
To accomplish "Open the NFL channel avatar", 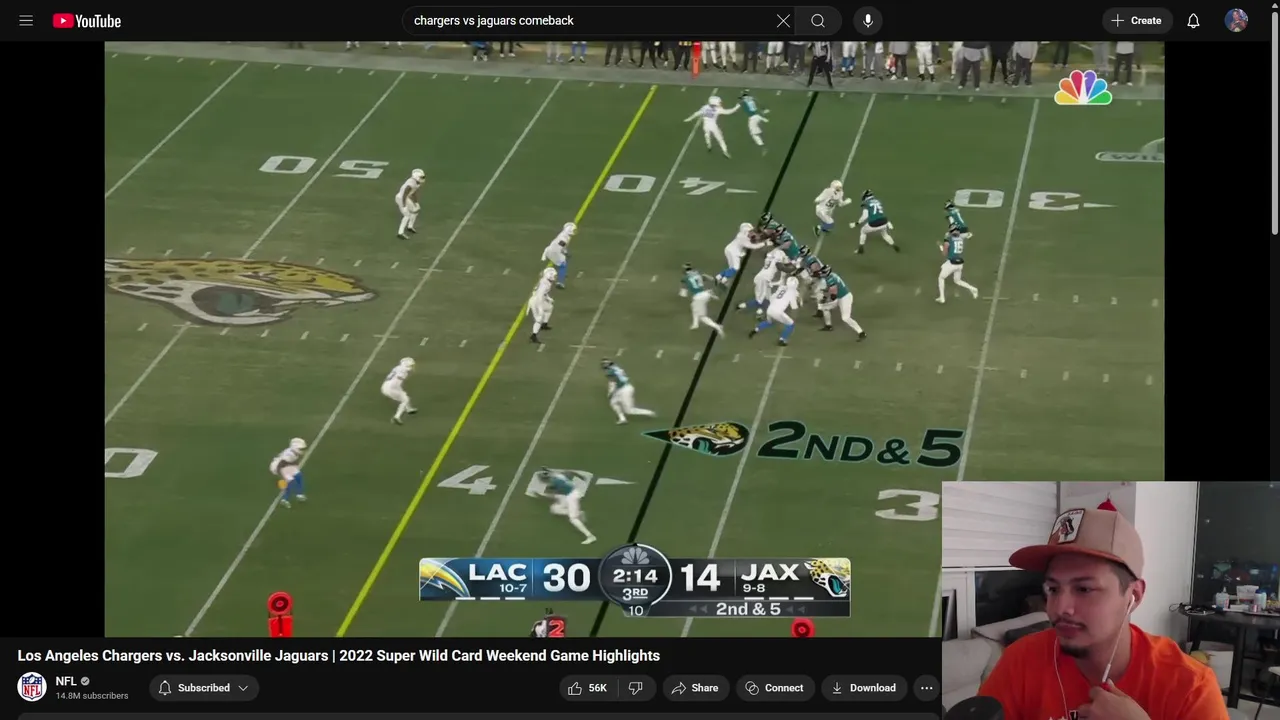I will [32, 687].
